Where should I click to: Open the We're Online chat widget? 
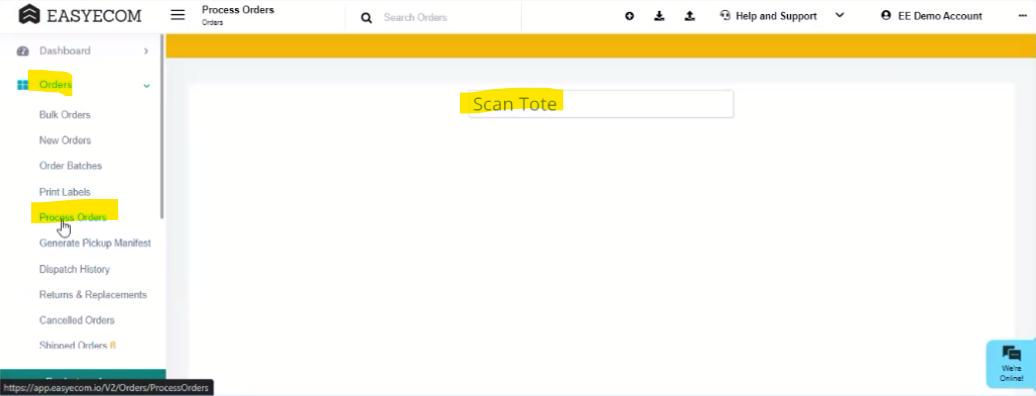point(1011,364)
